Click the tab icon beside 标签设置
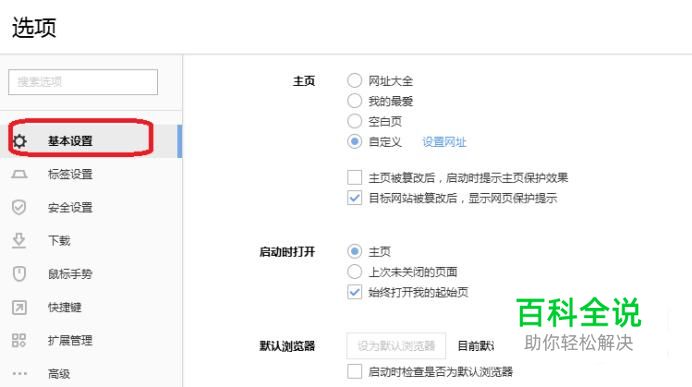The height and width of the screenshot is (387, 692). click(19, 174)
